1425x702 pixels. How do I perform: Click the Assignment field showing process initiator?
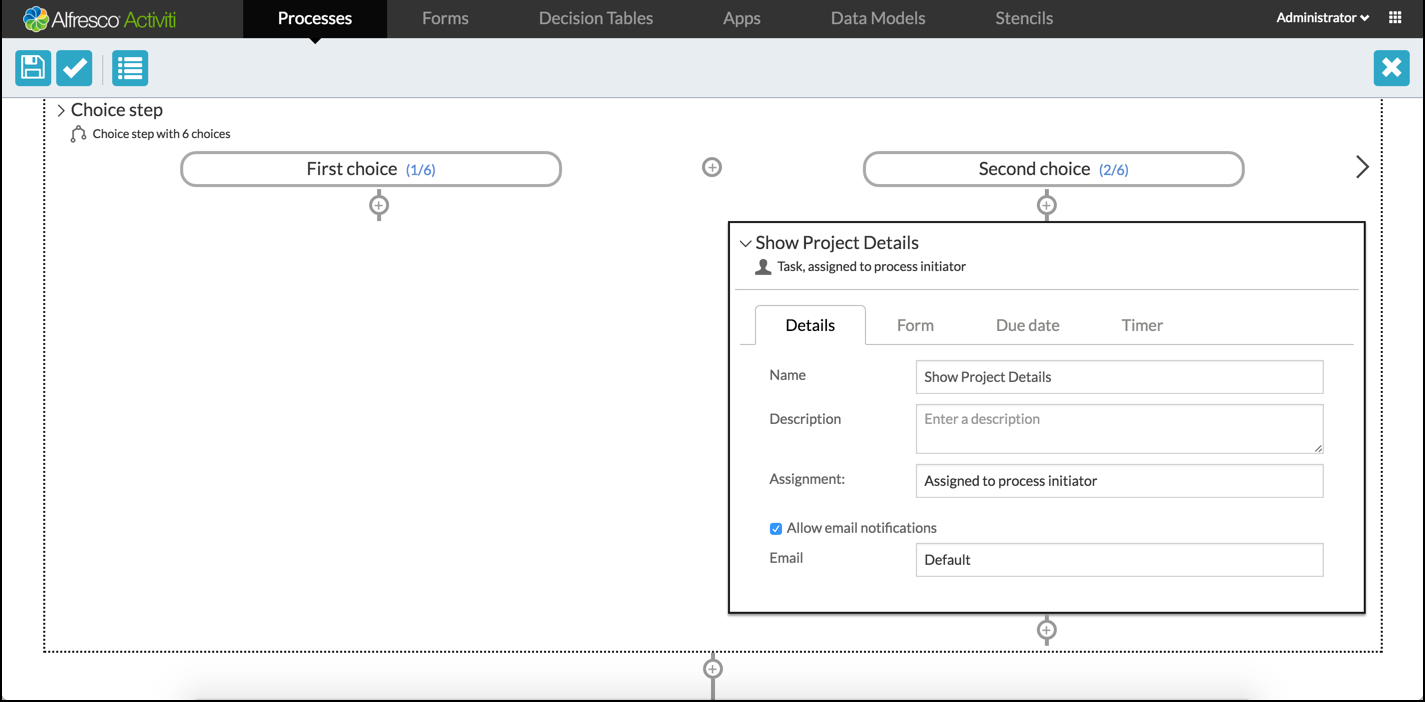[1119, 481]
